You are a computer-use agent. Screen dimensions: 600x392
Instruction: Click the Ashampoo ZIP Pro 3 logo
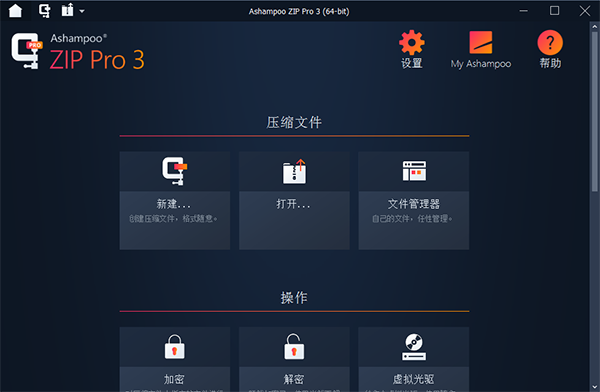[78, 52]
